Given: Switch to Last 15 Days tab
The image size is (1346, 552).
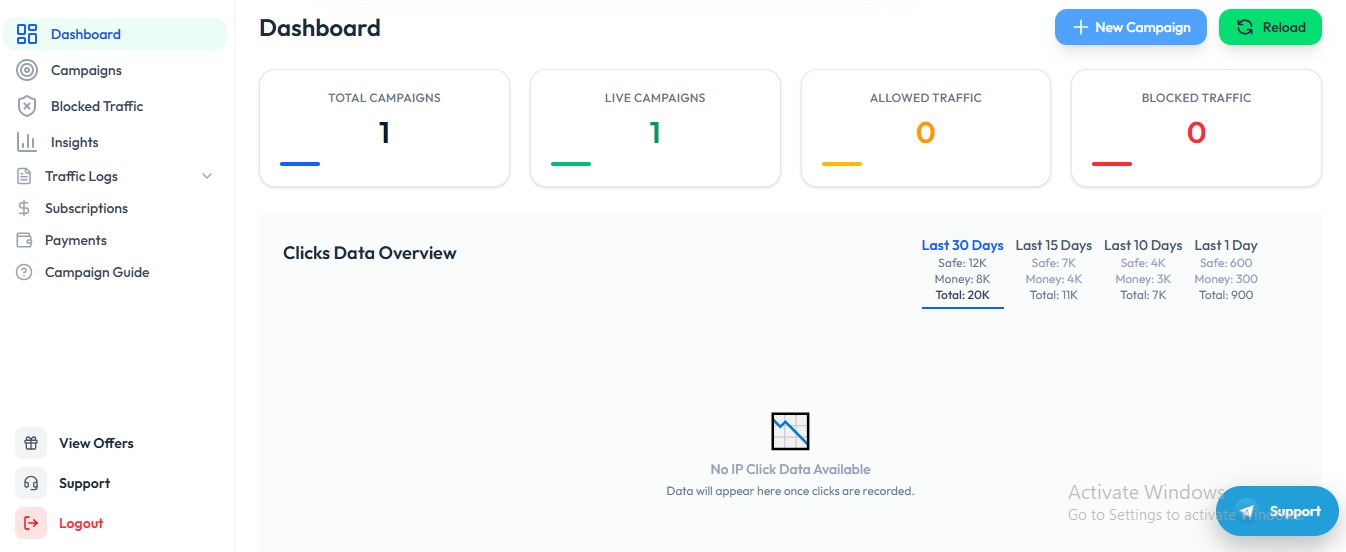Looking at the screenshot, I should (x=1053, y=270).
